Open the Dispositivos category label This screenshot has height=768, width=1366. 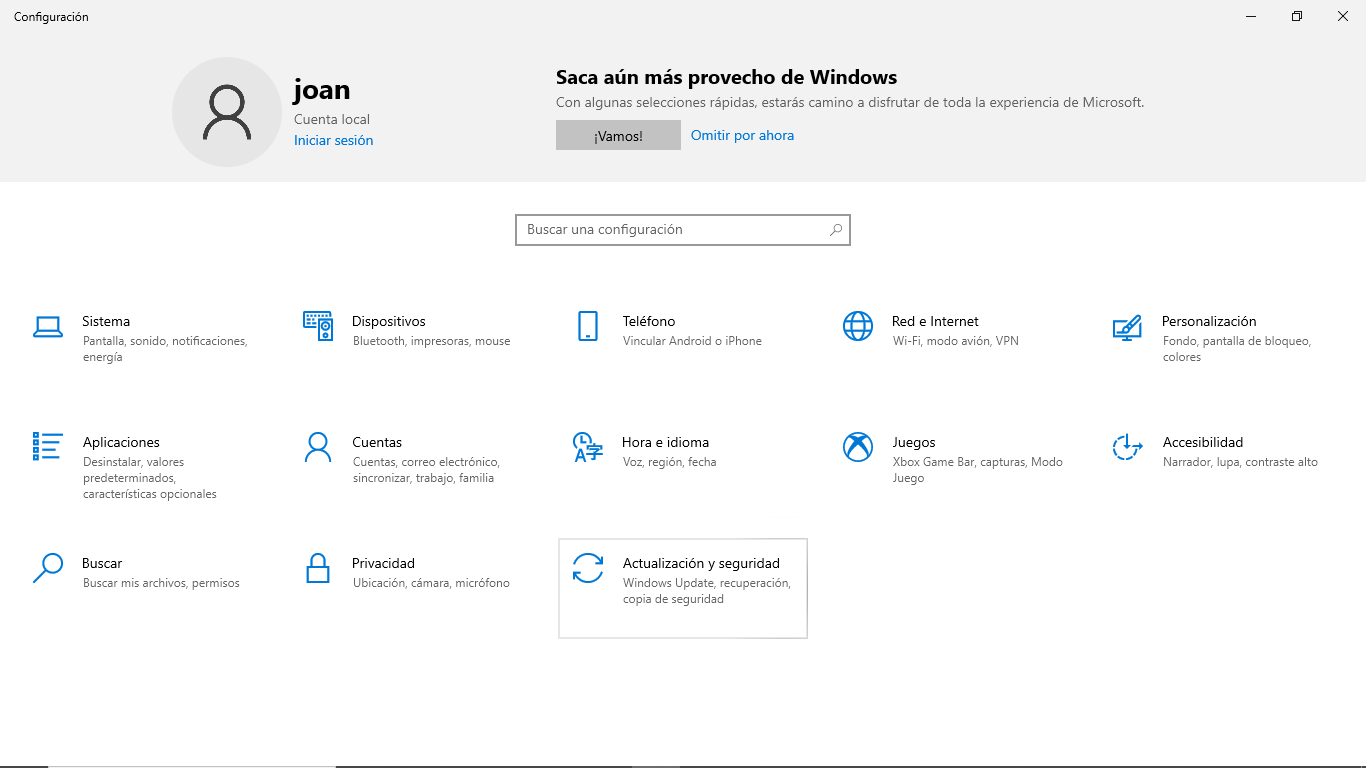click(x=389, y=321)
